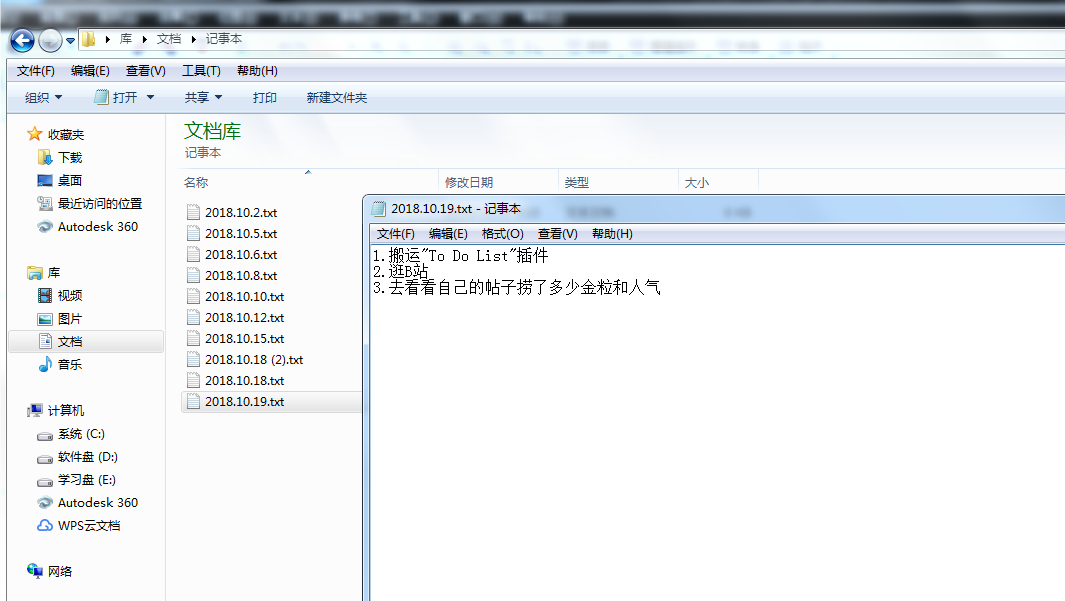Open Notepad's 格式(O) menu
Viewport: 1065px width, 601px height.
click(503, 234)
